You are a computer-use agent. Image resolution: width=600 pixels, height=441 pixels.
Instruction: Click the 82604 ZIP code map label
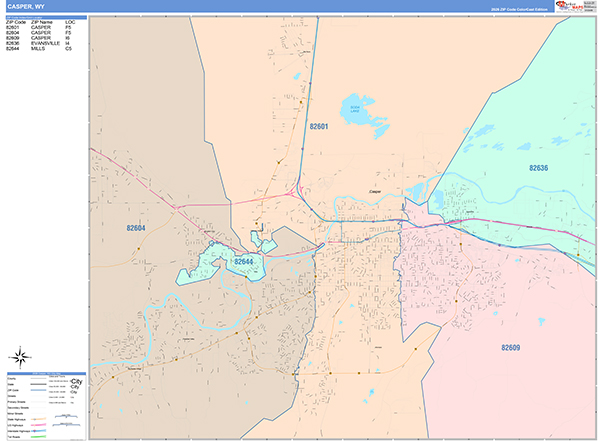pos(136,228)
